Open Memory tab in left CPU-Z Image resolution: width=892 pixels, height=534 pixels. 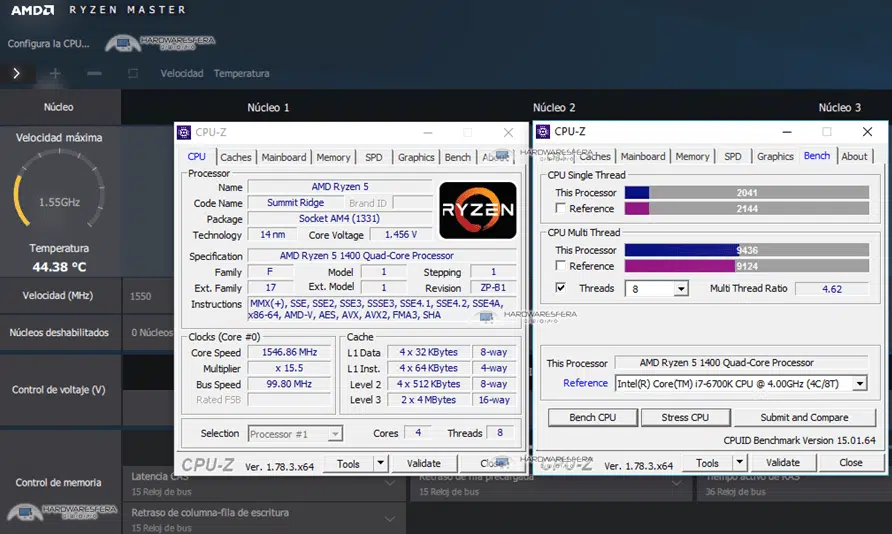point(333,158)
